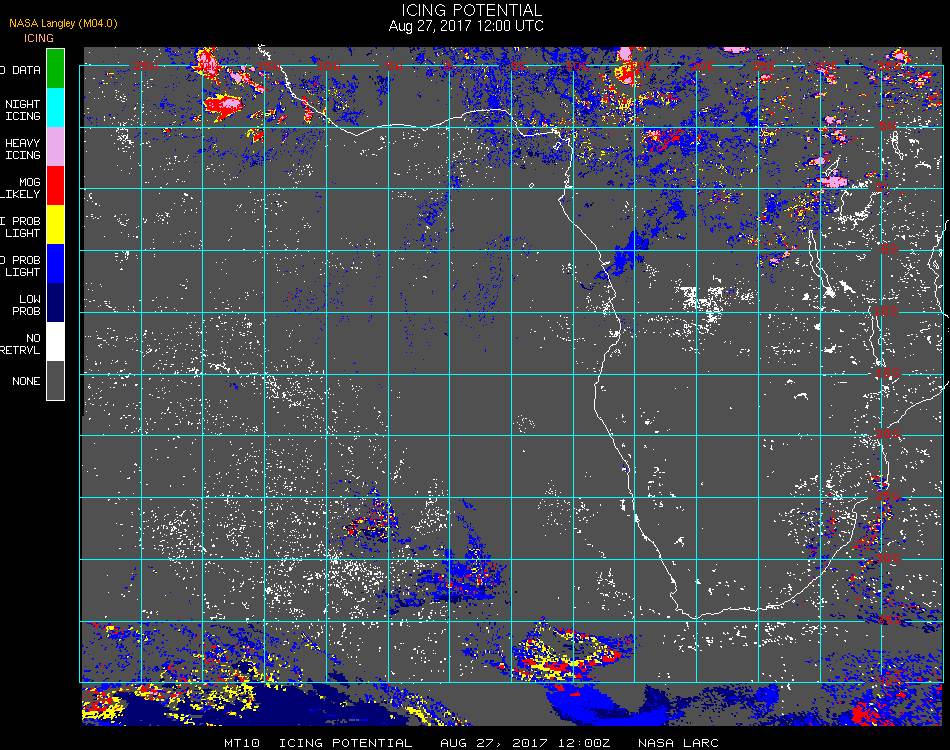Click 'NASA LARC' in the footer caption
Screen dimensions: 950x750
pyautogui.click(x=679, y=743)
